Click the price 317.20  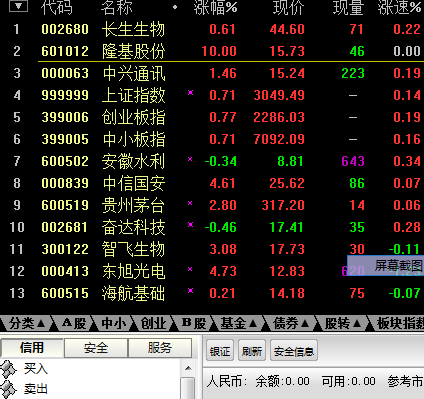coord(283,205)
